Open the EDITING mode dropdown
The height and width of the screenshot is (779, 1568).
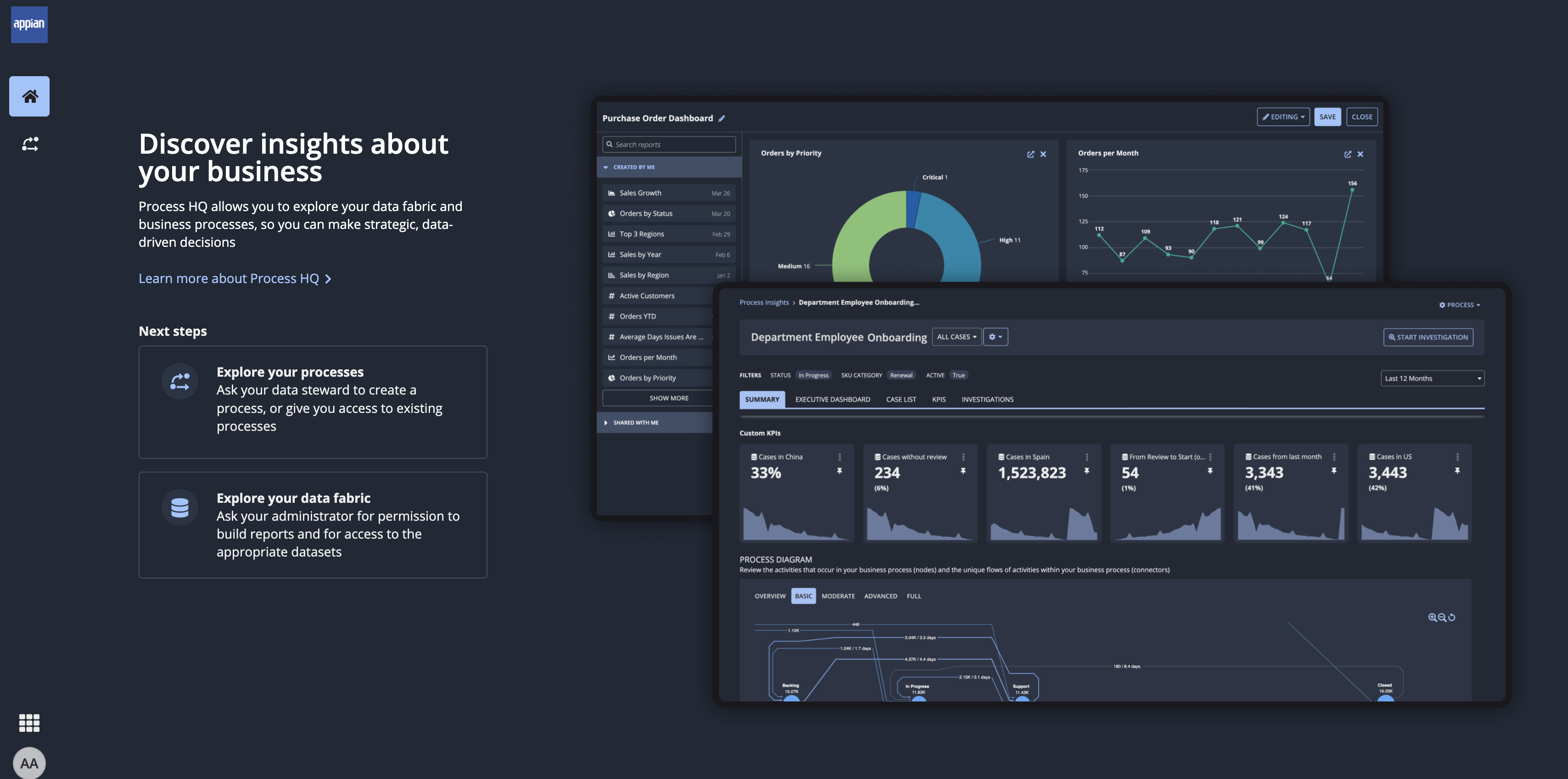click(1283, 117)
